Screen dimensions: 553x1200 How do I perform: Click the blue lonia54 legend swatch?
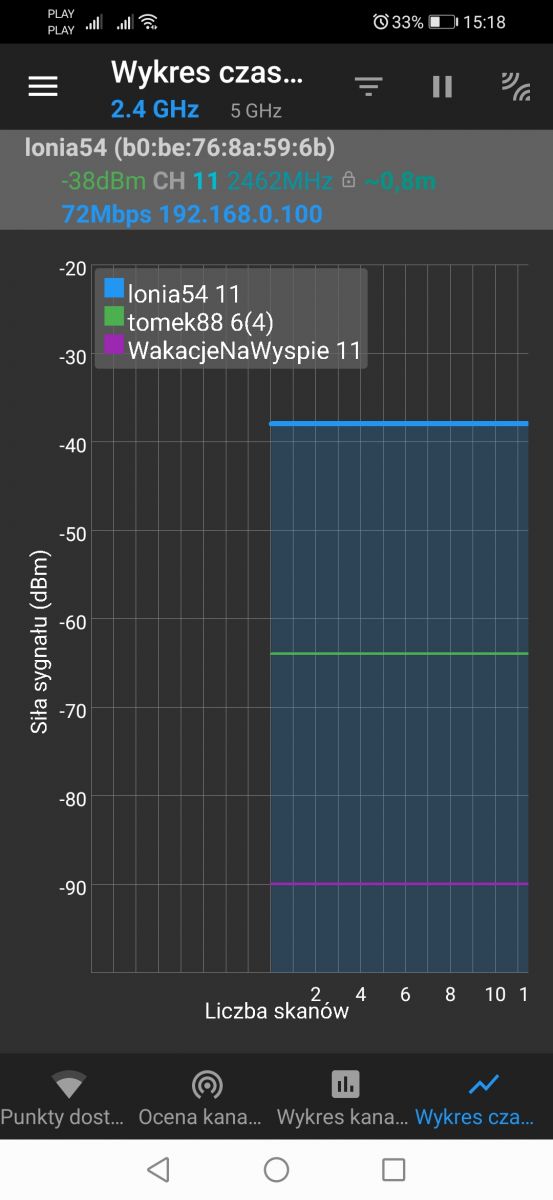click(x=114, y=289)
